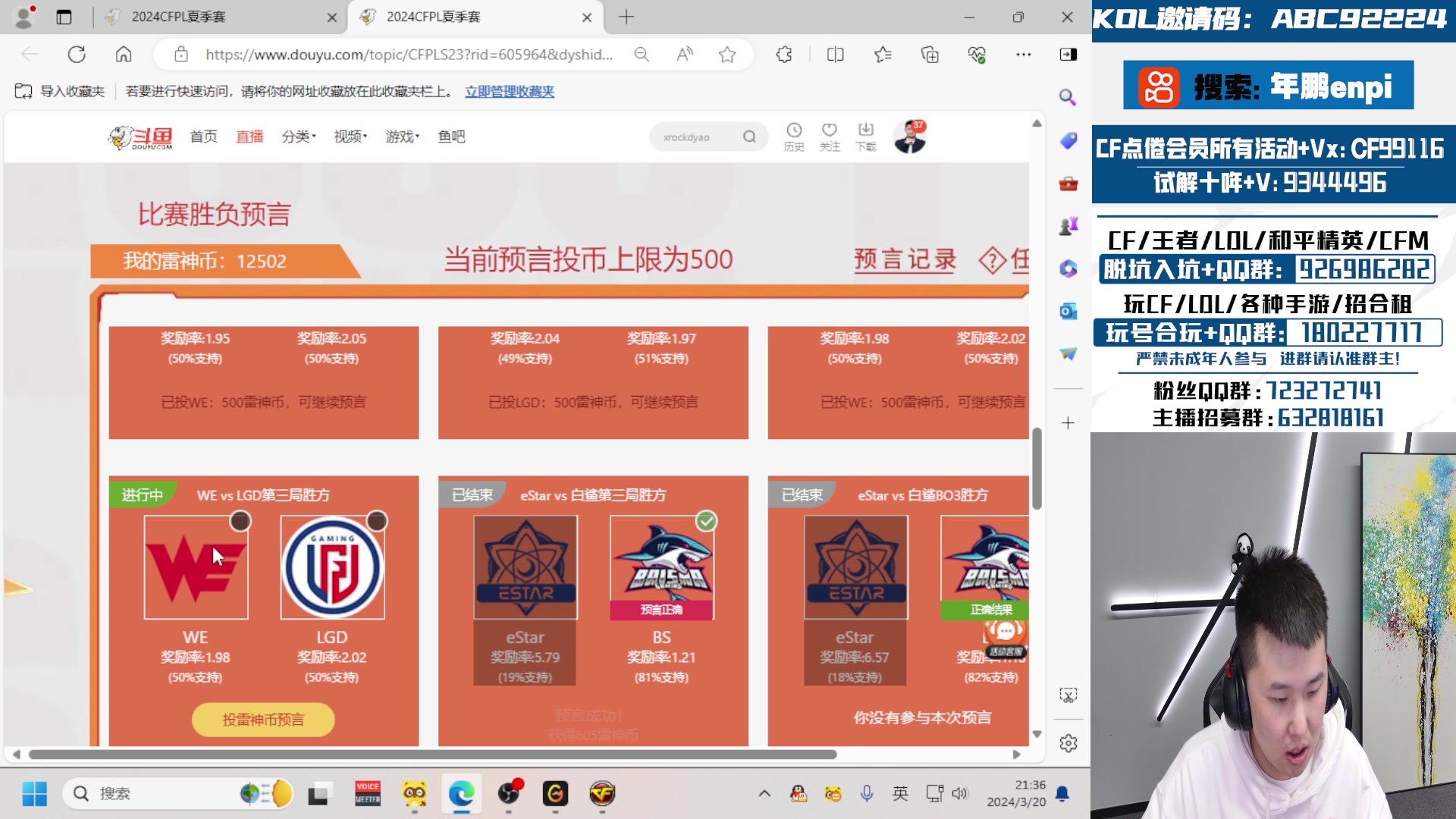Screen dimensions: 1456x819
Task: Expand the 视频 video dropdown
Action: point(349,136)
